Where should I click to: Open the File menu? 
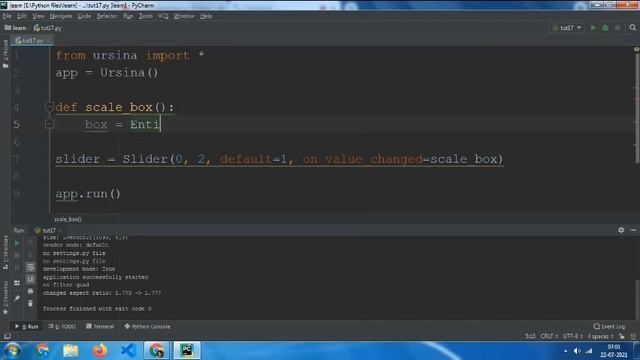(x=7, y=16)
